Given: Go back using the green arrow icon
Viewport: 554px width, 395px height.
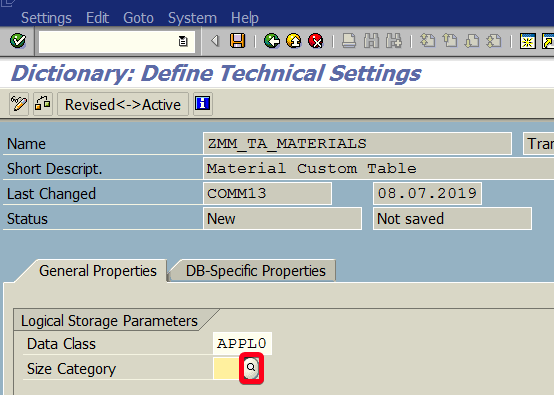Looking at the screenshot, I should click(x=272, y=41).
